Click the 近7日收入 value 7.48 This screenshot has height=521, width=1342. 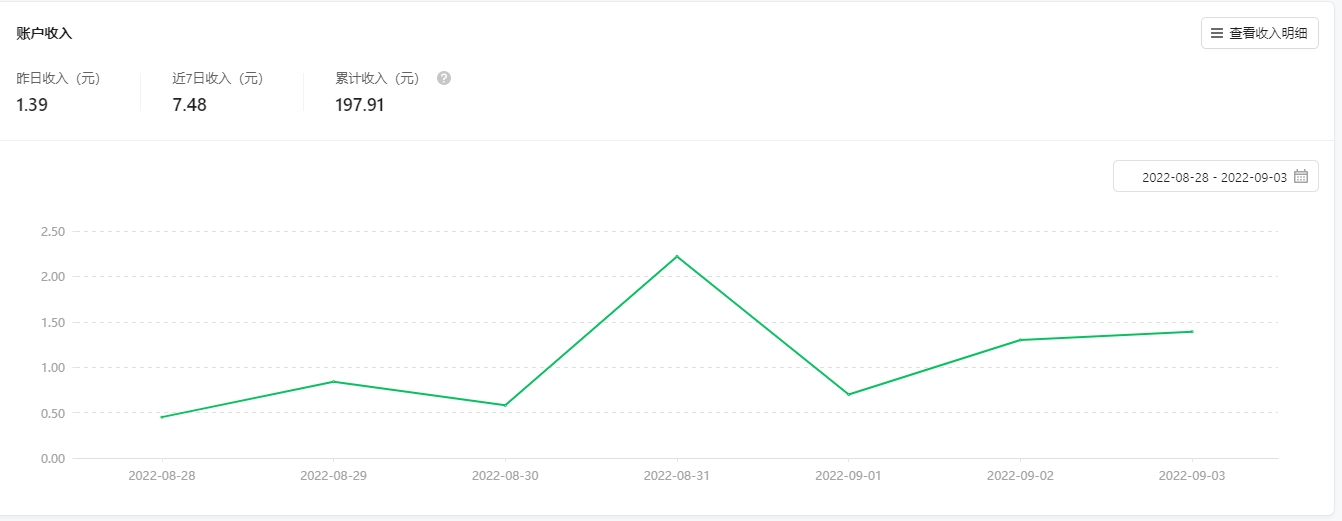tap(189, 105)
